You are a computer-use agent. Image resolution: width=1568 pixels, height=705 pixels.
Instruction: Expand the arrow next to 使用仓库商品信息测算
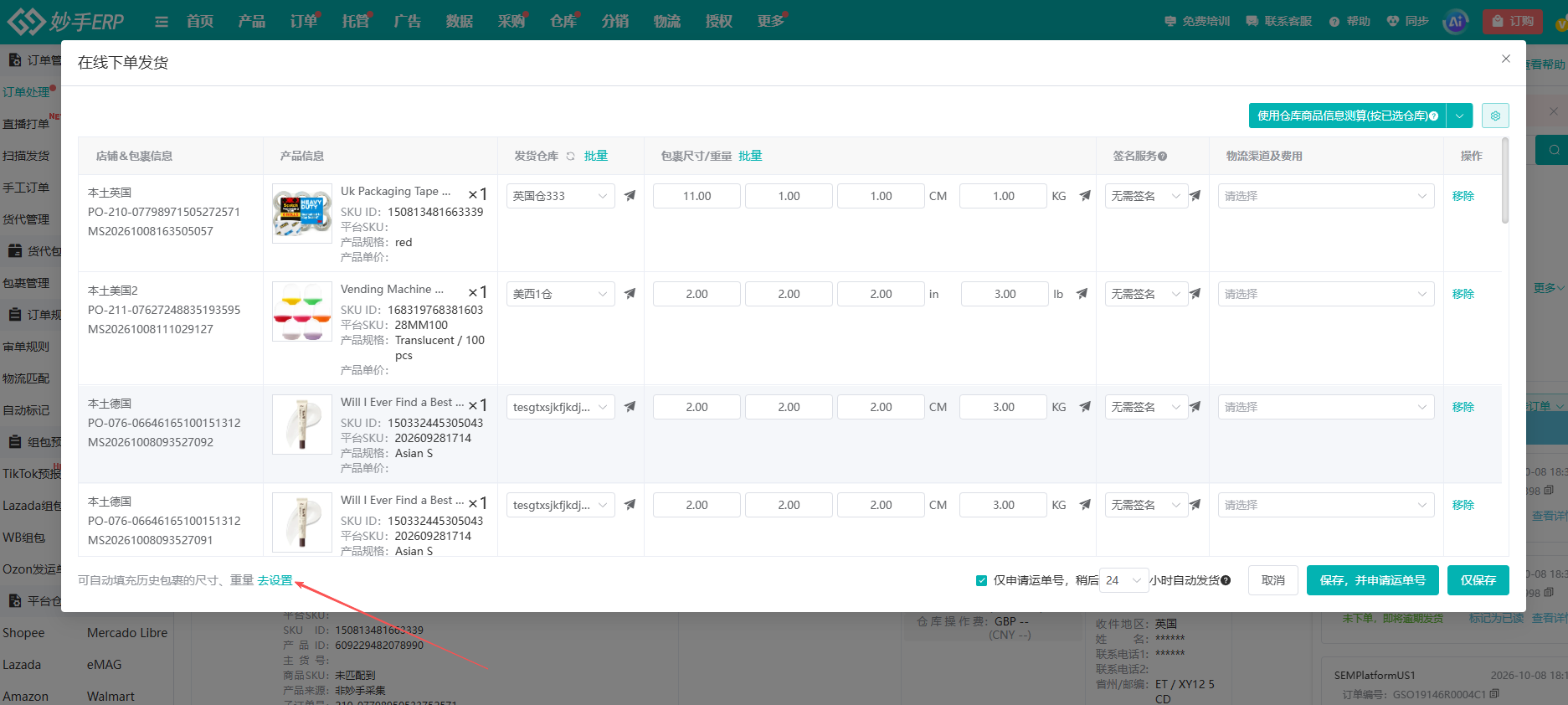point(1459,116)
